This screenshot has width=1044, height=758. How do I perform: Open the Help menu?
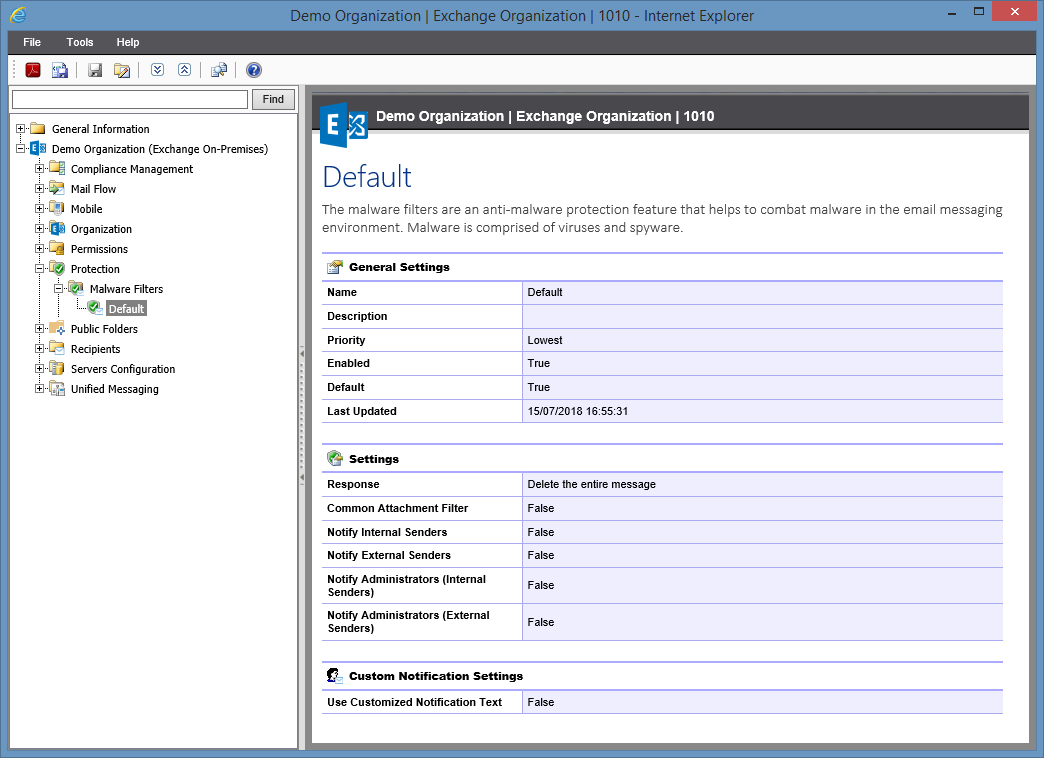128,42
